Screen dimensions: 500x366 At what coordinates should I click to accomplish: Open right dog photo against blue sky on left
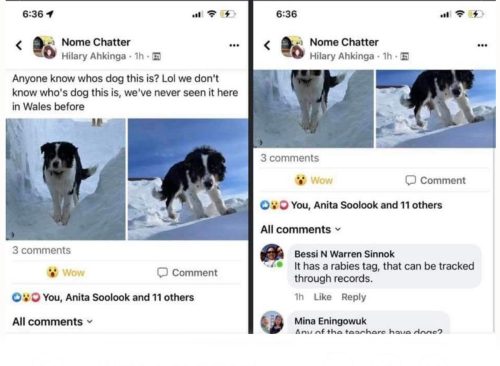pyautogui.click(x=188, y=179)
